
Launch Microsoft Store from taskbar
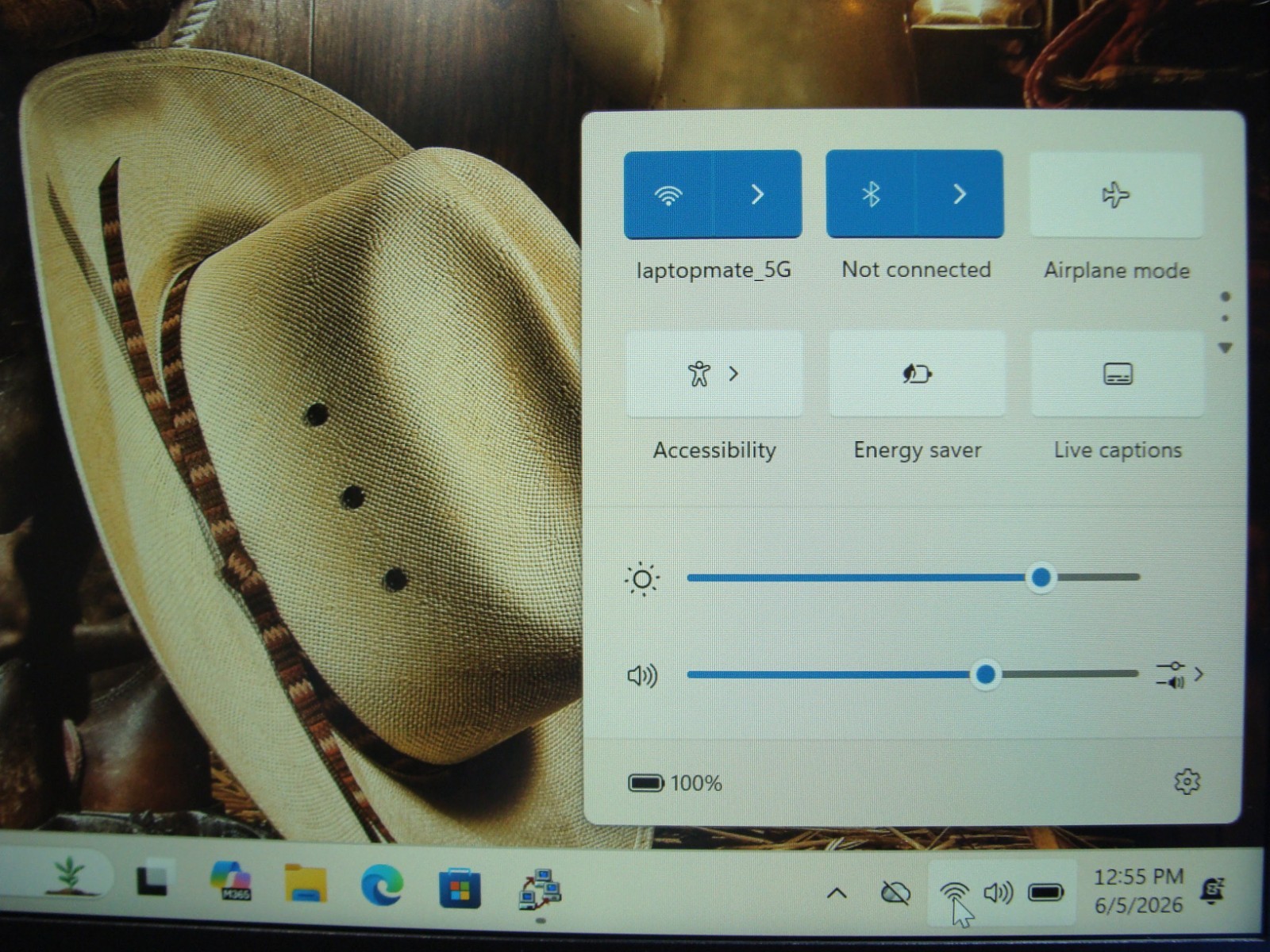tap(460, 887)
